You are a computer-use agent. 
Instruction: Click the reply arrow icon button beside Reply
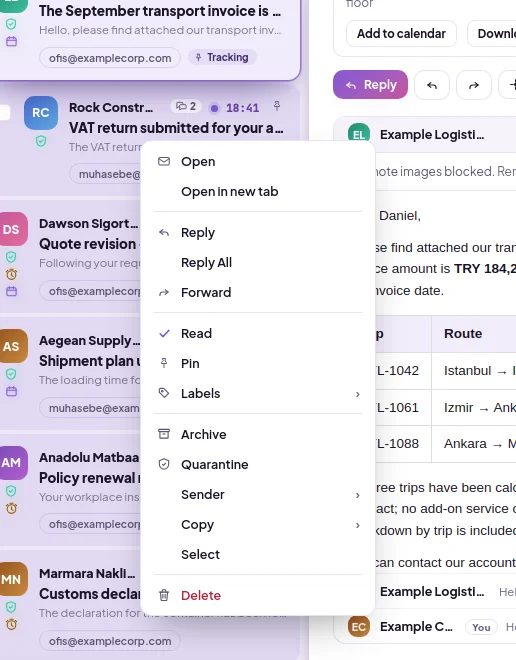point(432,85)
